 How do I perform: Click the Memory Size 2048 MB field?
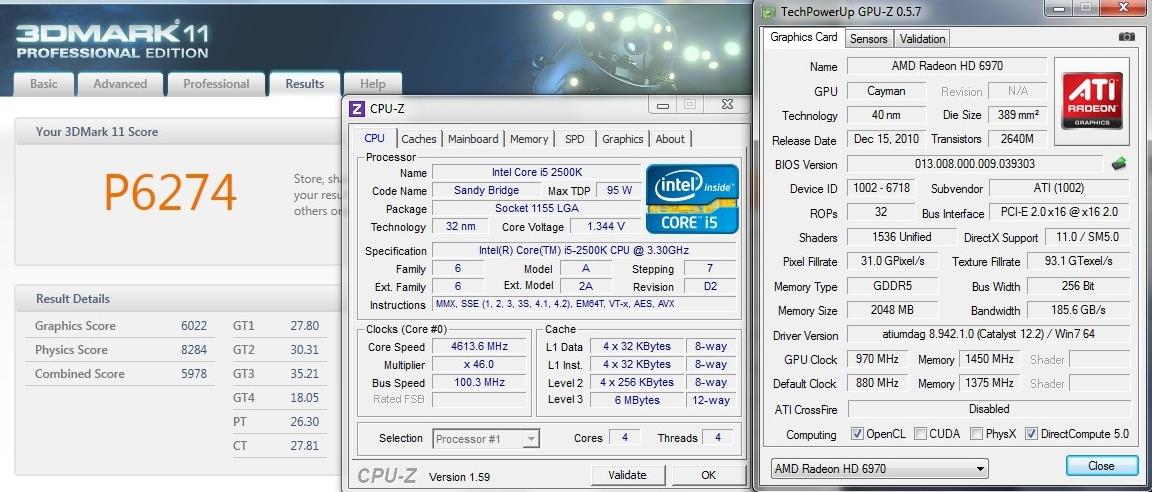(x=892, y=310)
